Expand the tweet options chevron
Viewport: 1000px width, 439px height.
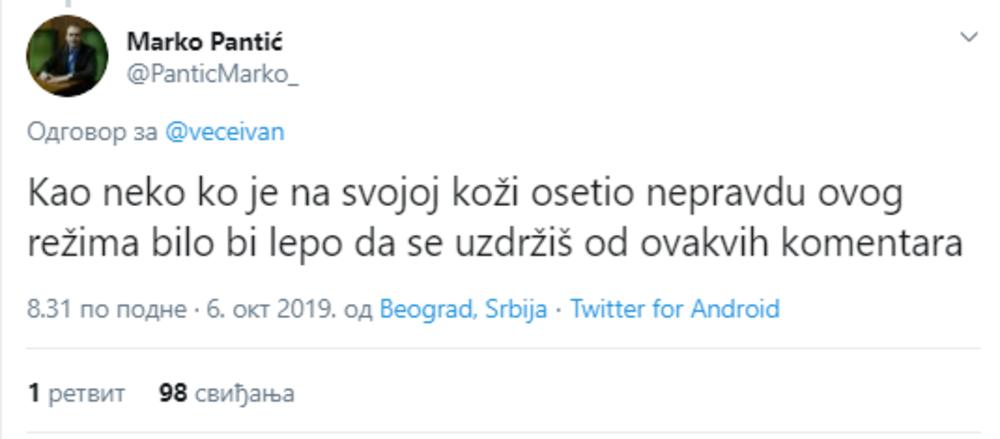pos(968,38)
